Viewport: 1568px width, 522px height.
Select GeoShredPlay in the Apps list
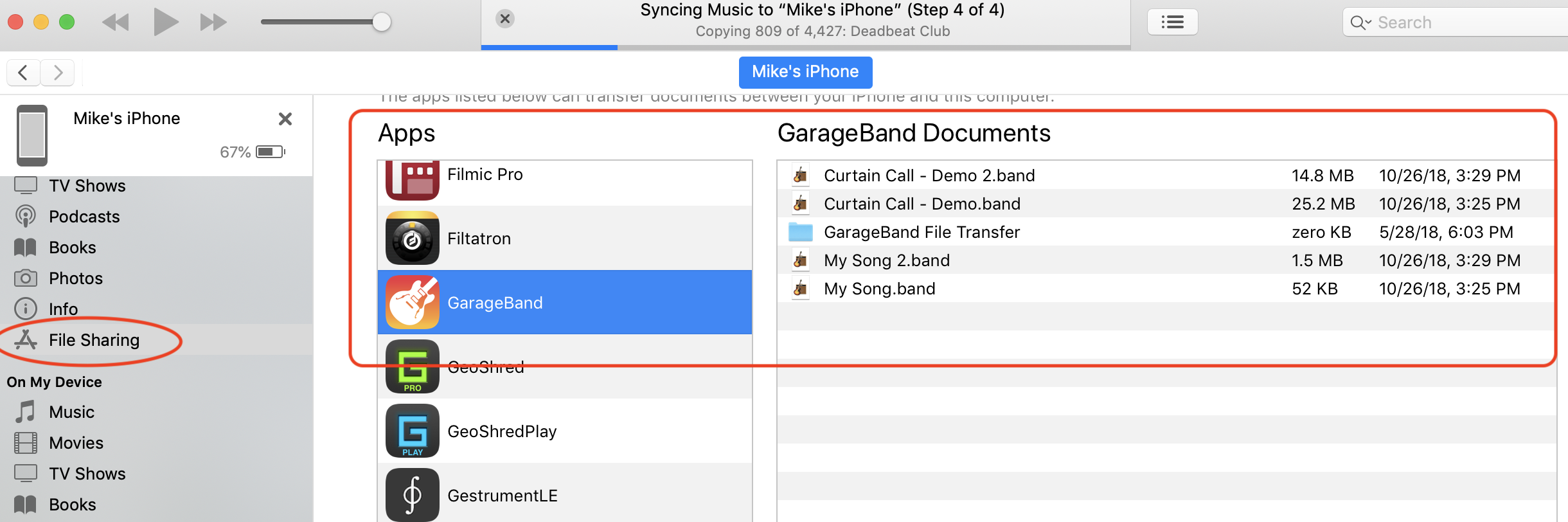[x=565, y=431]
